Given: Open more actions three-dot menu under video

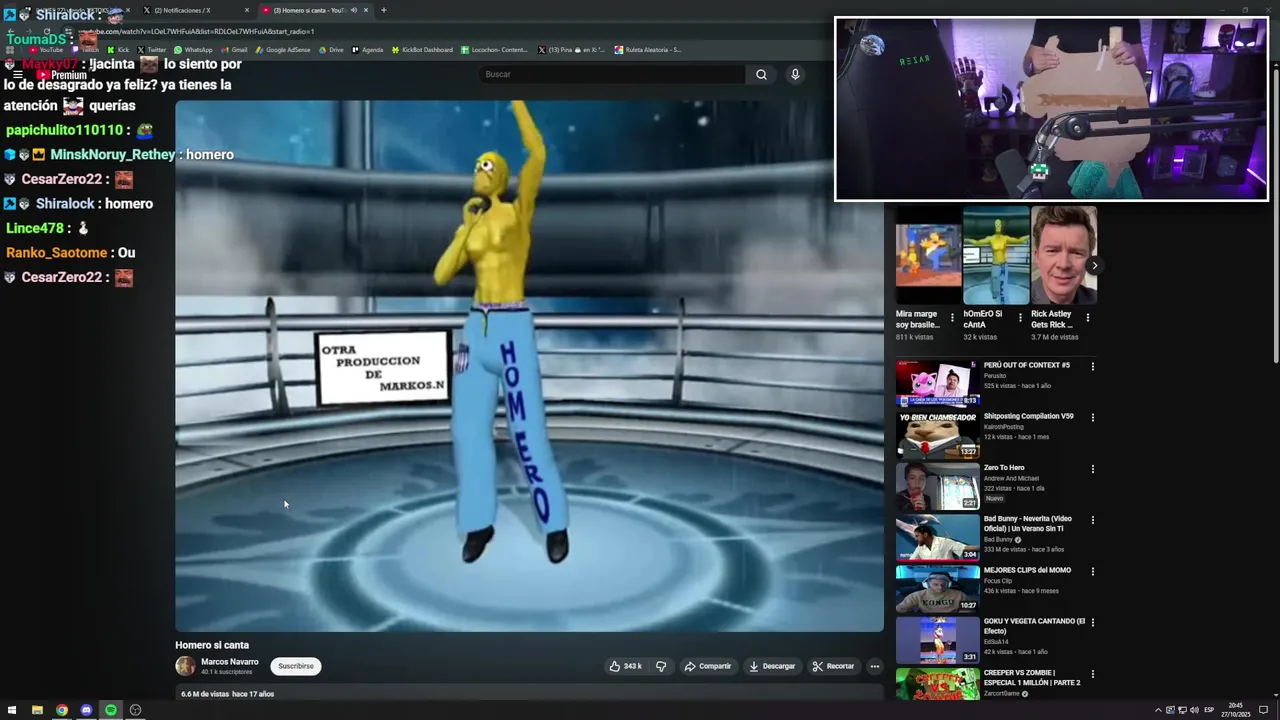Looking at the screenshot, I should (874, 666).
